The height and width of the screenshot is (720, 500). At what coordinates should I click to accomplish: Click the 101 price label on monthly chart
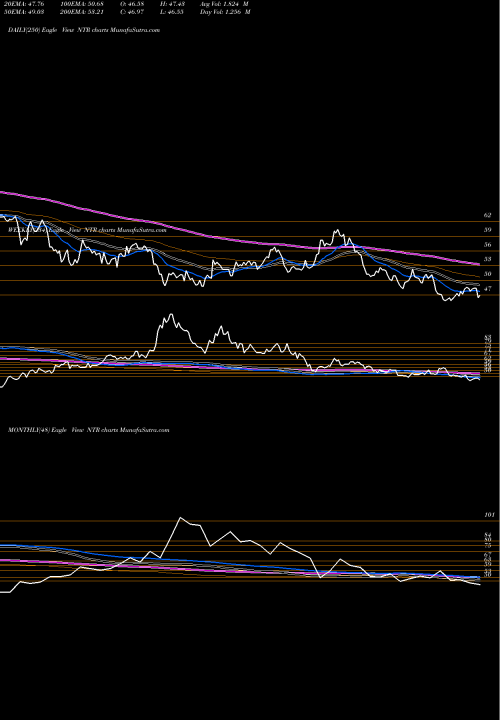[489, 515]
